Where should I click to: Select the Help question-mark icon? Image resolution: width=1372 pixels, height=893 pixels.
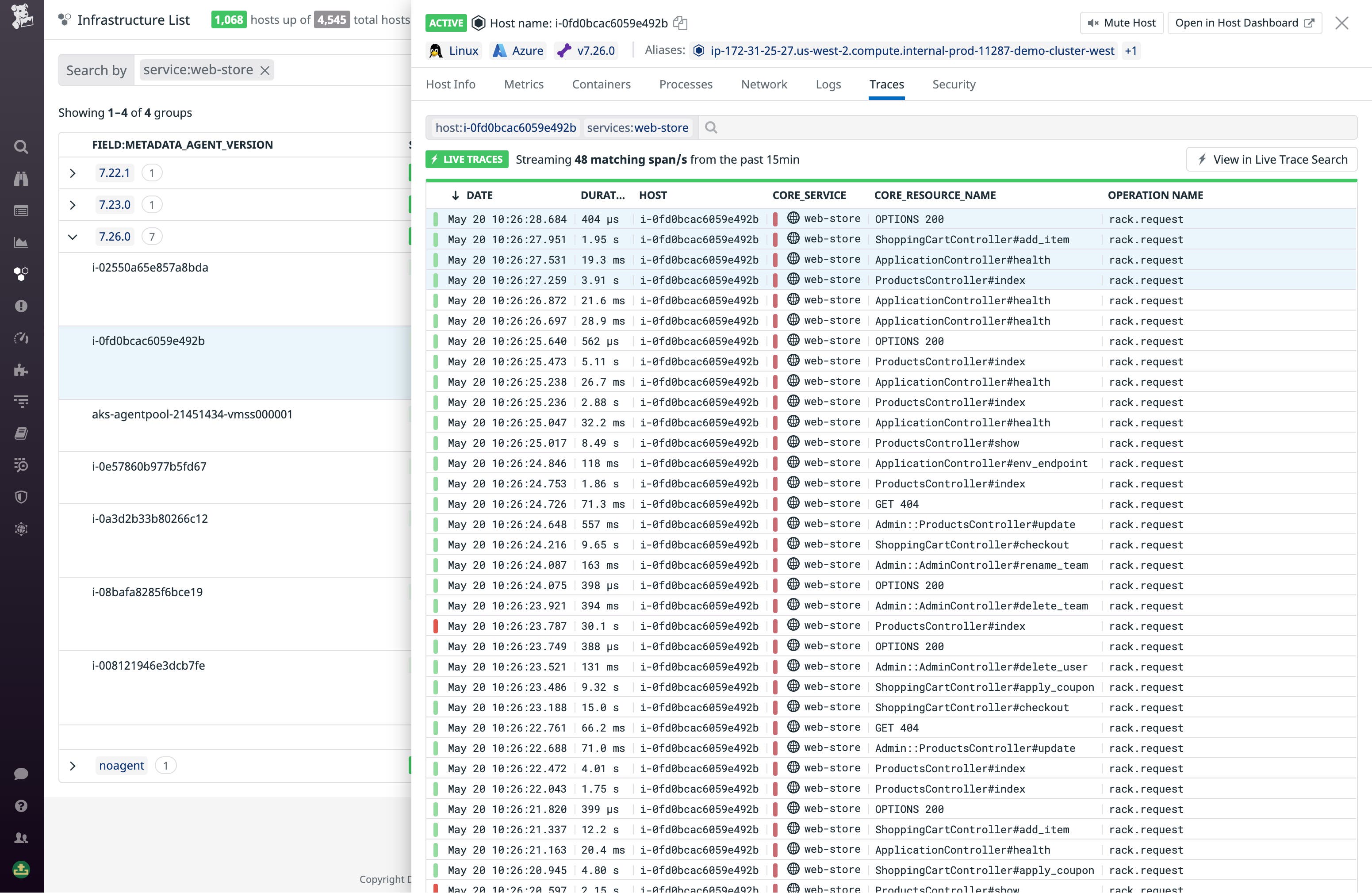[21, 805]
